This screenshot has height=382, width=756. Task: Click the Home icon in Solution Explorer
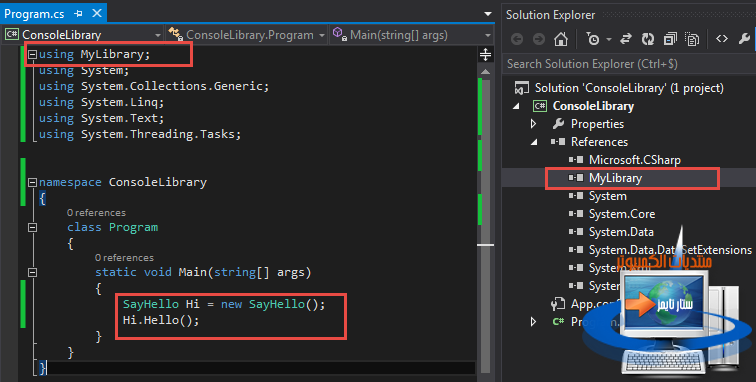click(560, 39)
